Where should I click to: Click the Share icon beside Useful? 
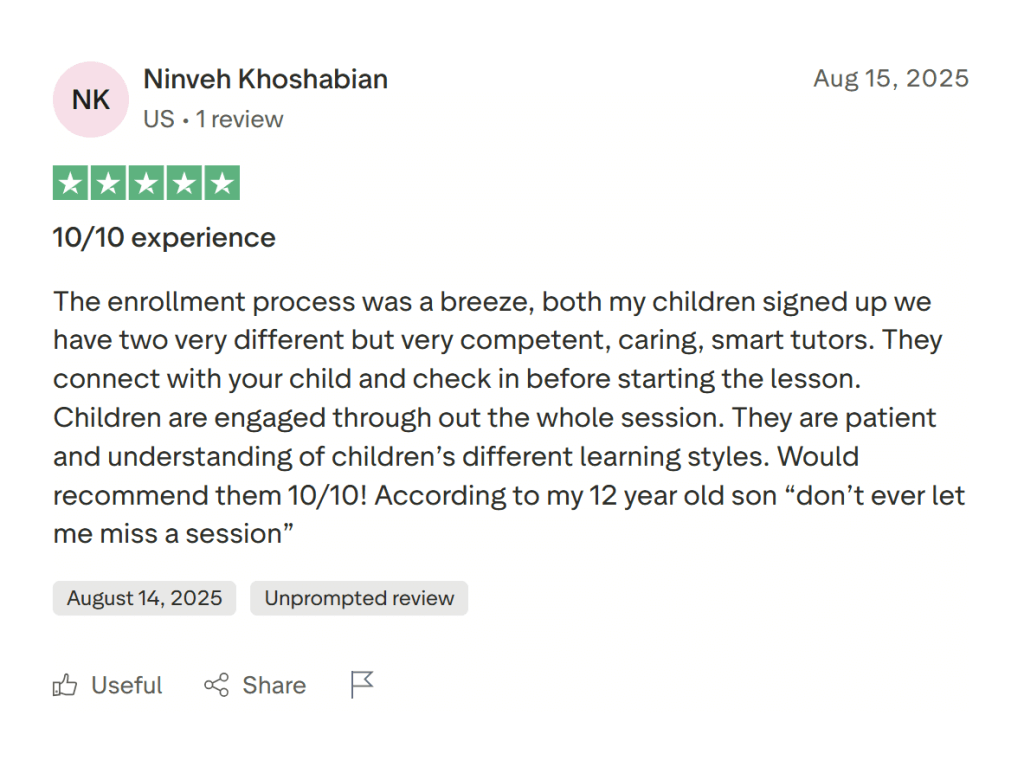coord(216,685)
